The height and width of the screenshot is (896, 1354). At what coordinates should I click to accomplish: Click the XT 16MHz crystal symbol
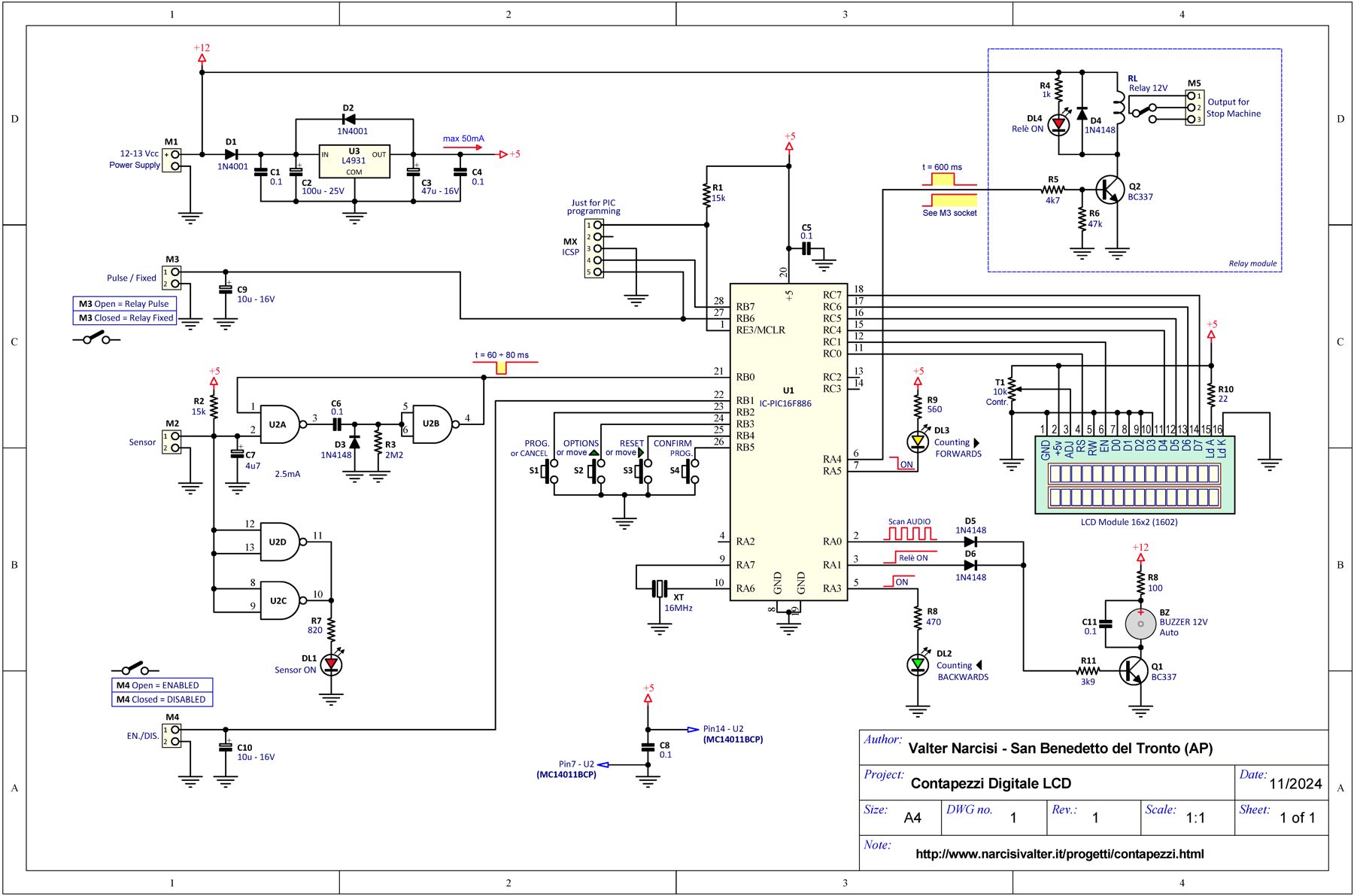[660, 588]
